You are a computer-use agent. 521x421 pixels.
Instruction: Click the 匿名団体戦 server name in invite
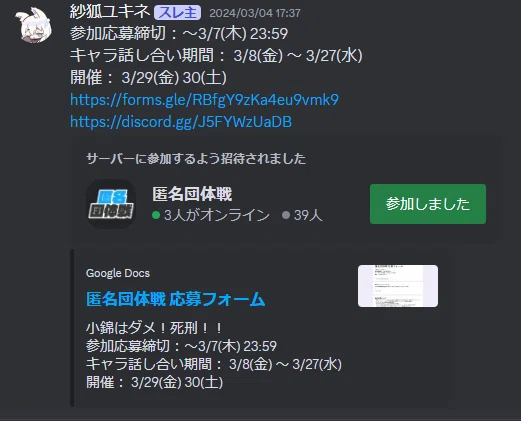coord(192,194)
